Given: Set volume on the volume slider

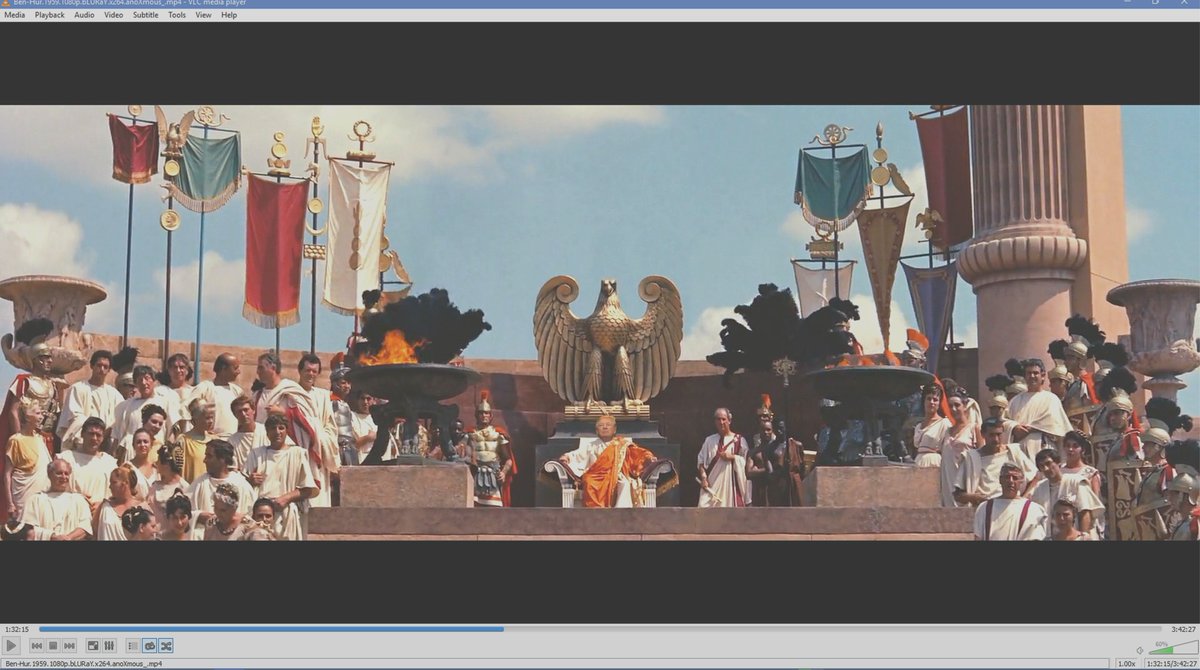Looking at the screenshot, I should 1173,647.
